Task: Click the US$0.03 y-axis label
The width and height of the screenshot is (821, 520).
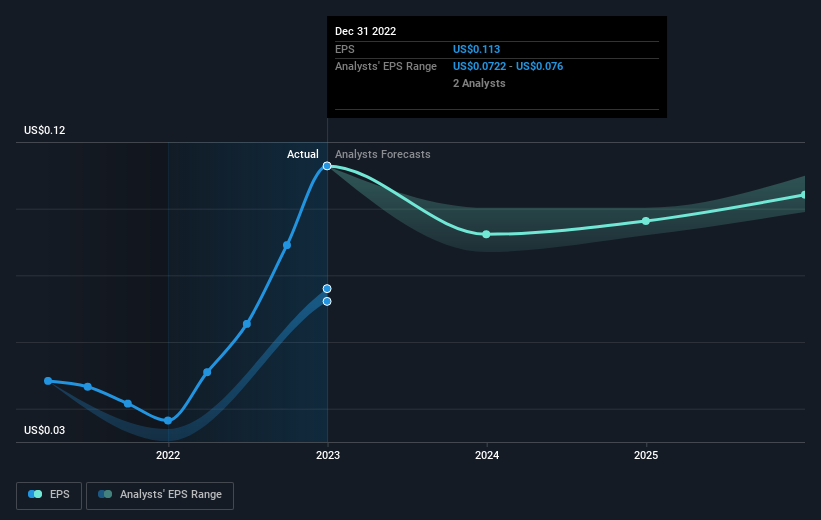Action: [x=45, y=430]
